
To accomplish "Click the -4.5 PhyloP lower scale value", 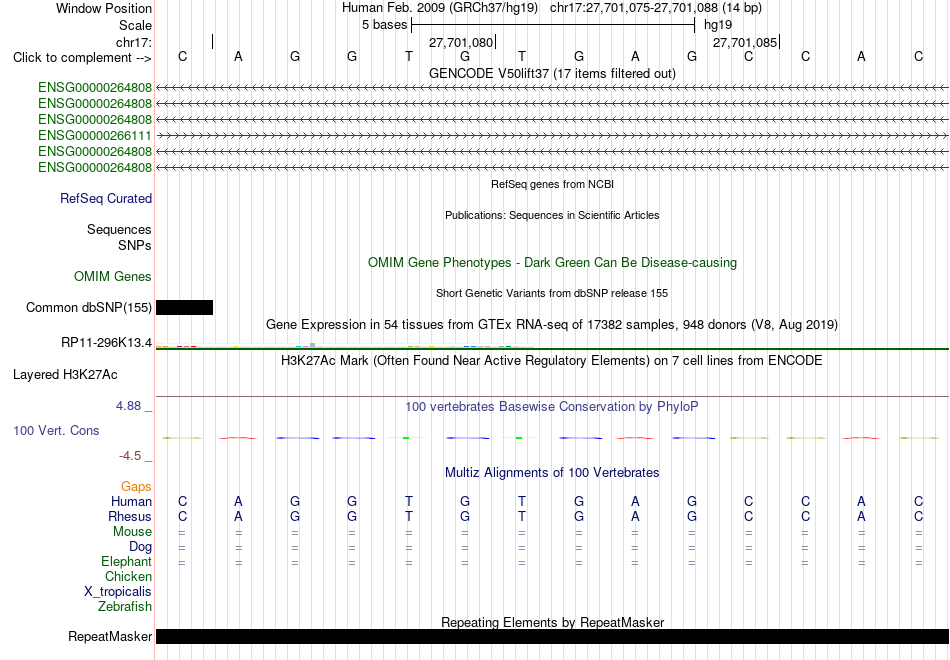I will tap(130, 456).
